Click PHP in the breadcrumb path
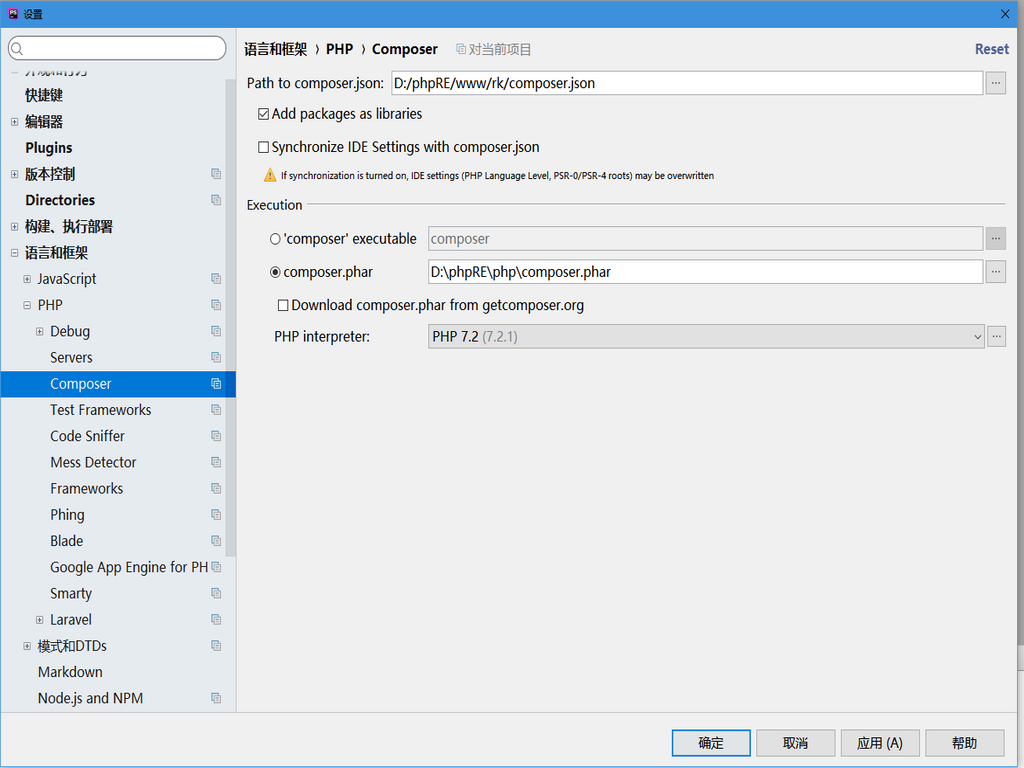This screenshot has width=1024, height=768. (340, 49)
